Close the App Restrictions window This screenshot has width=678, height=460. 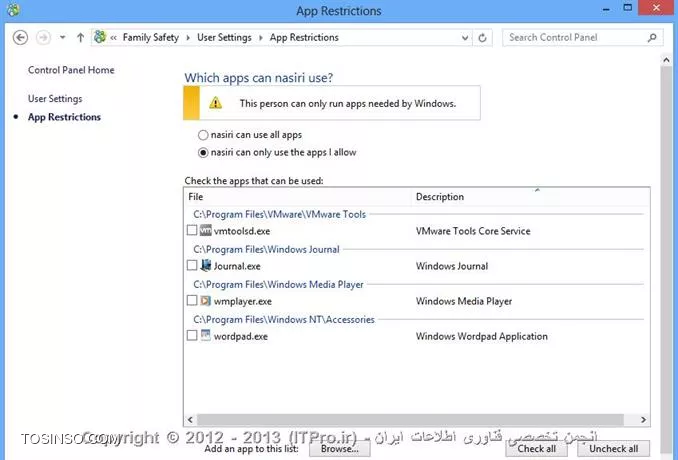(656, 8)
